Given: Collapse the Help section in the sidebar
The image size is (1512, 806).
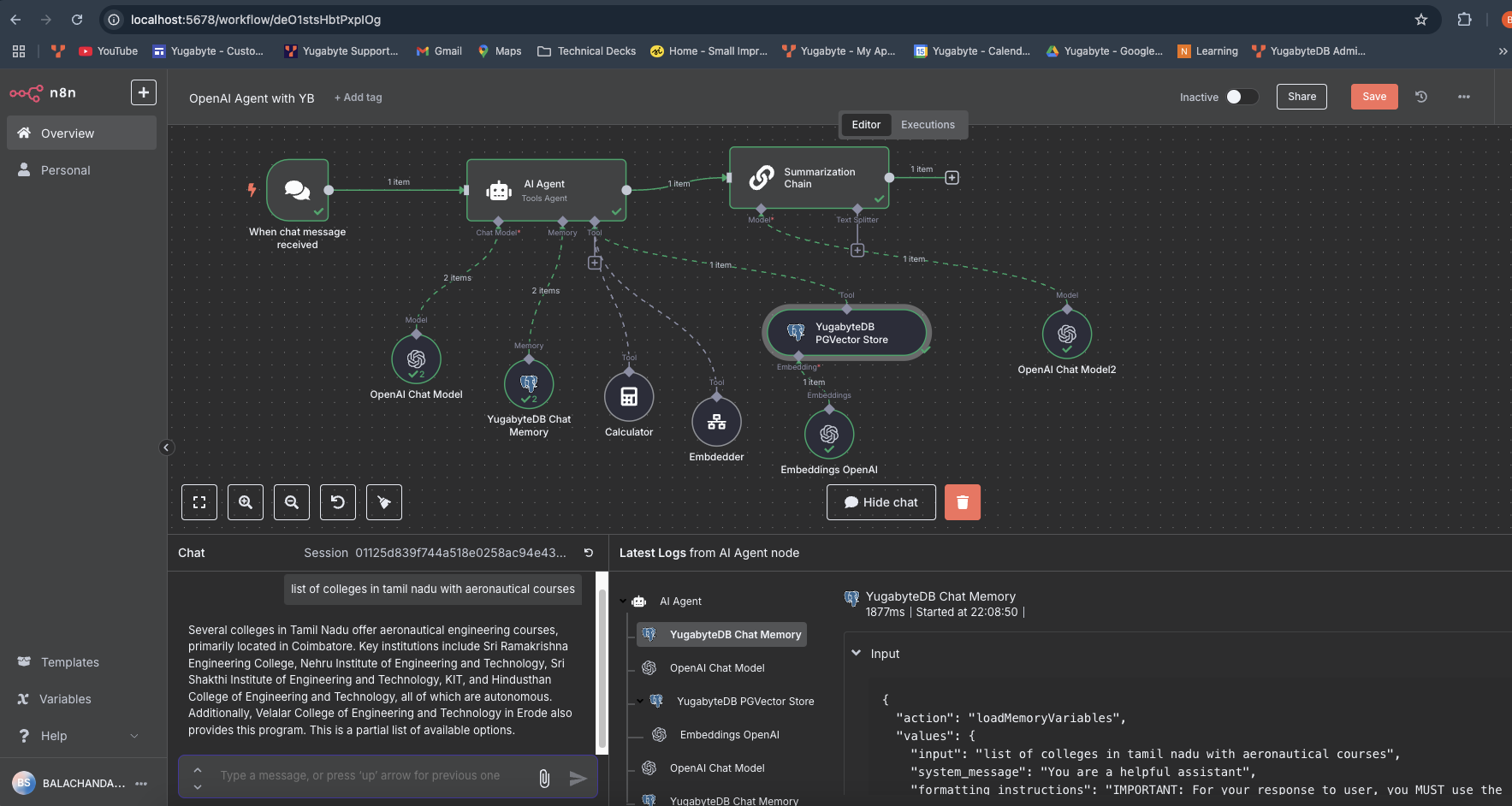Looking at the screenshot, I should (x=133, y=736).
